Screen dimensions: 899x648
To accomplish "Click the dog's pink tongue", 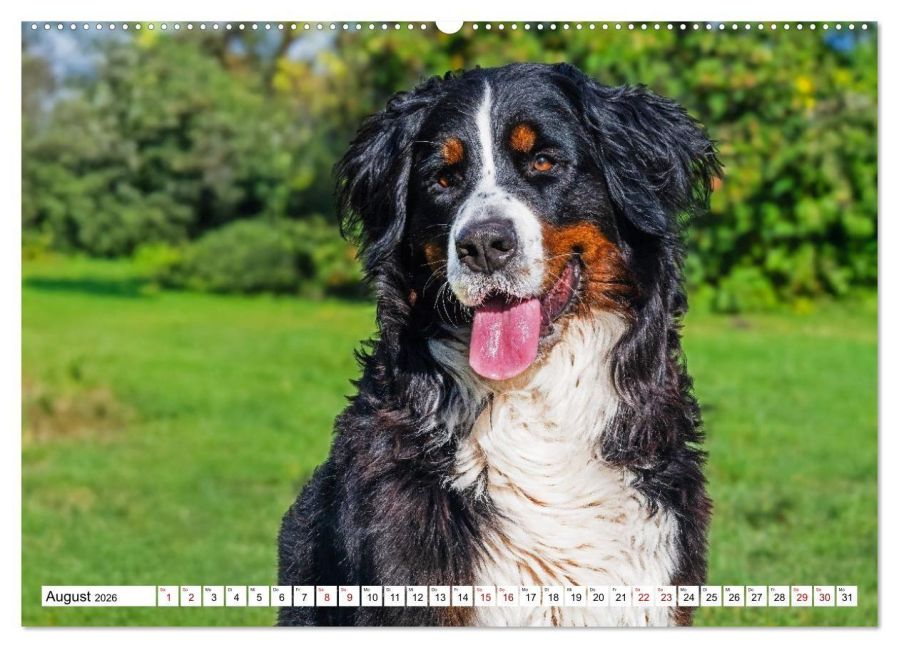I will click(x=505, y=338).
